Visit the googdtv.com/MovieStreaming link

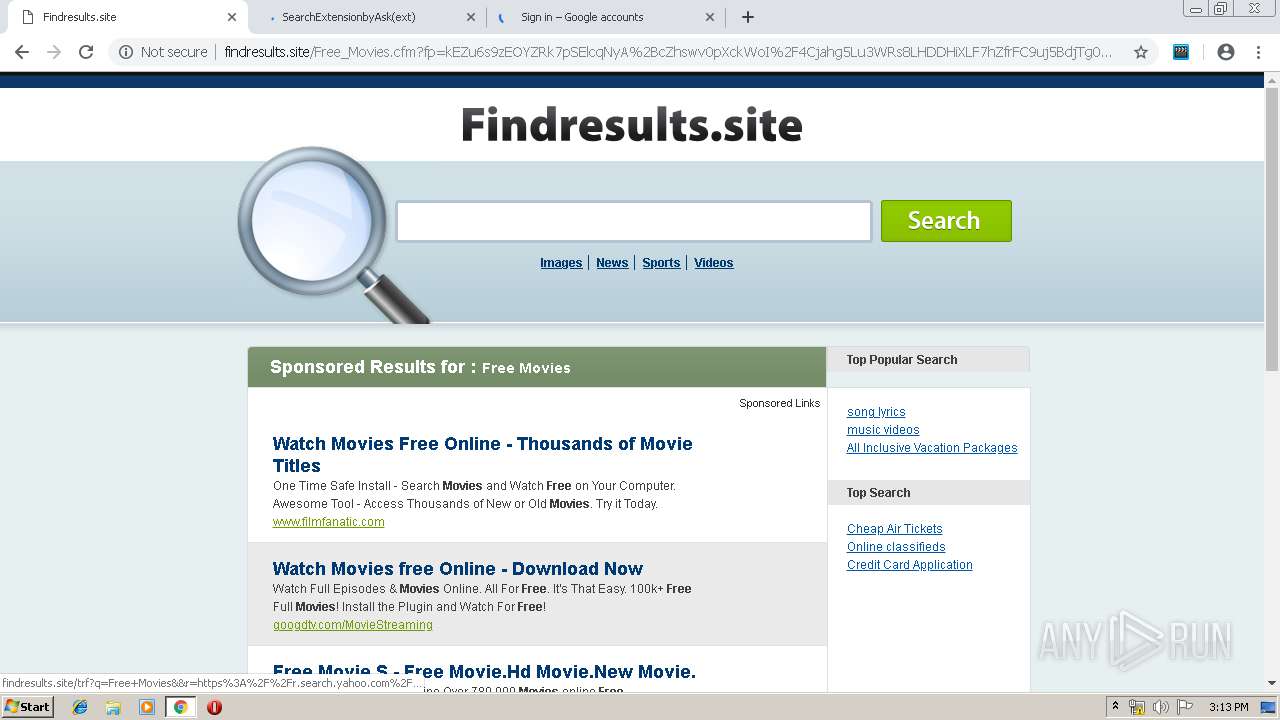[x=353, y=625]
